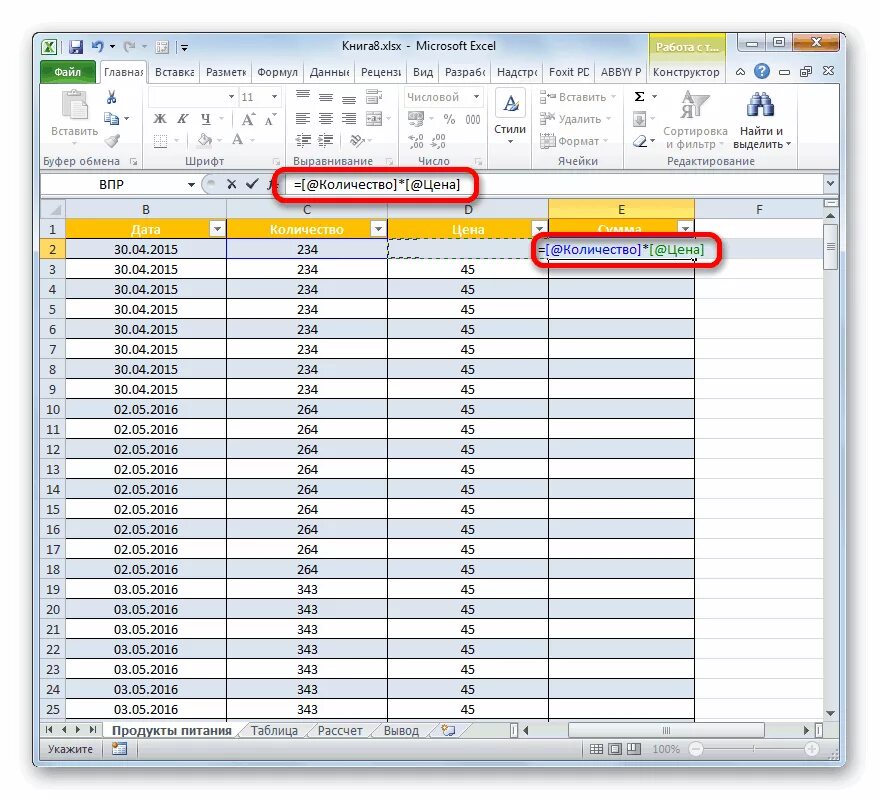The image size is (879, 800).
Task: Select column F header
Action: point(759,209)
